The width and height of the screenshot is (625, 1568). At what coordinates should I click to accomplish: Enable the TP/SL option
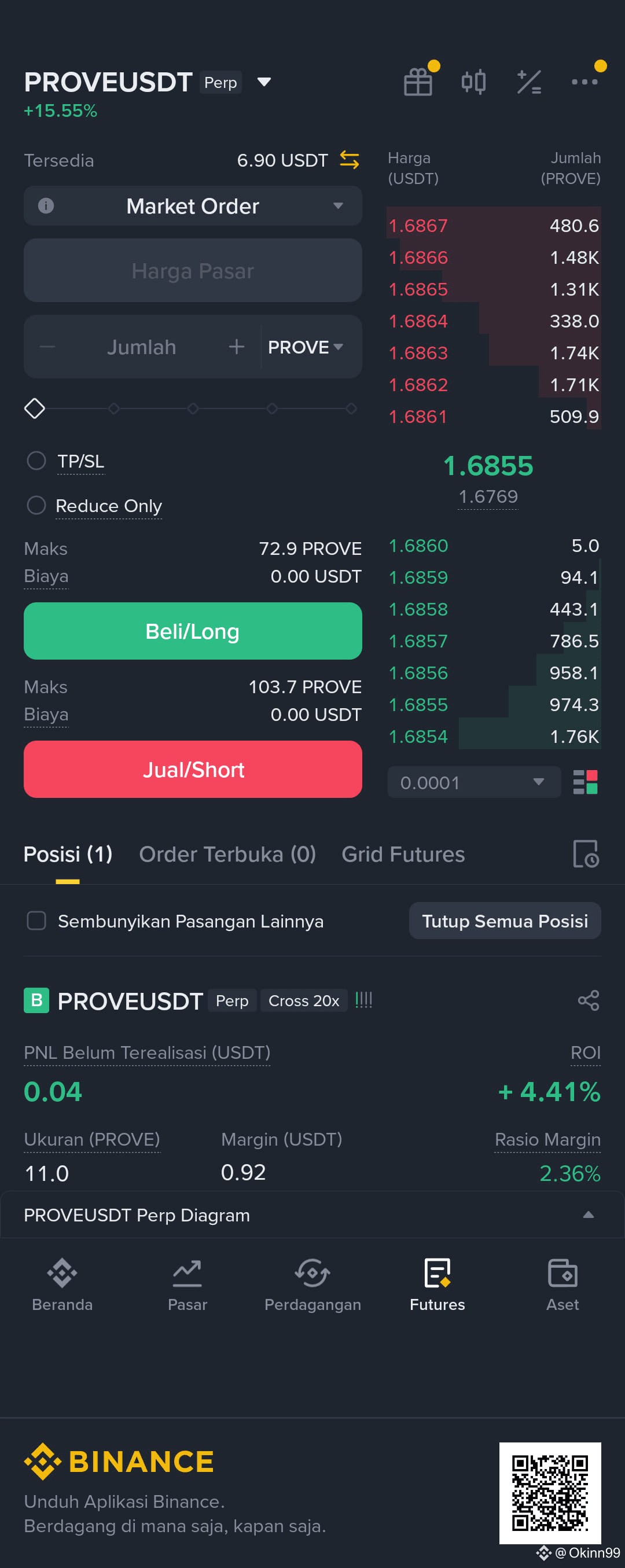(36, 461)
